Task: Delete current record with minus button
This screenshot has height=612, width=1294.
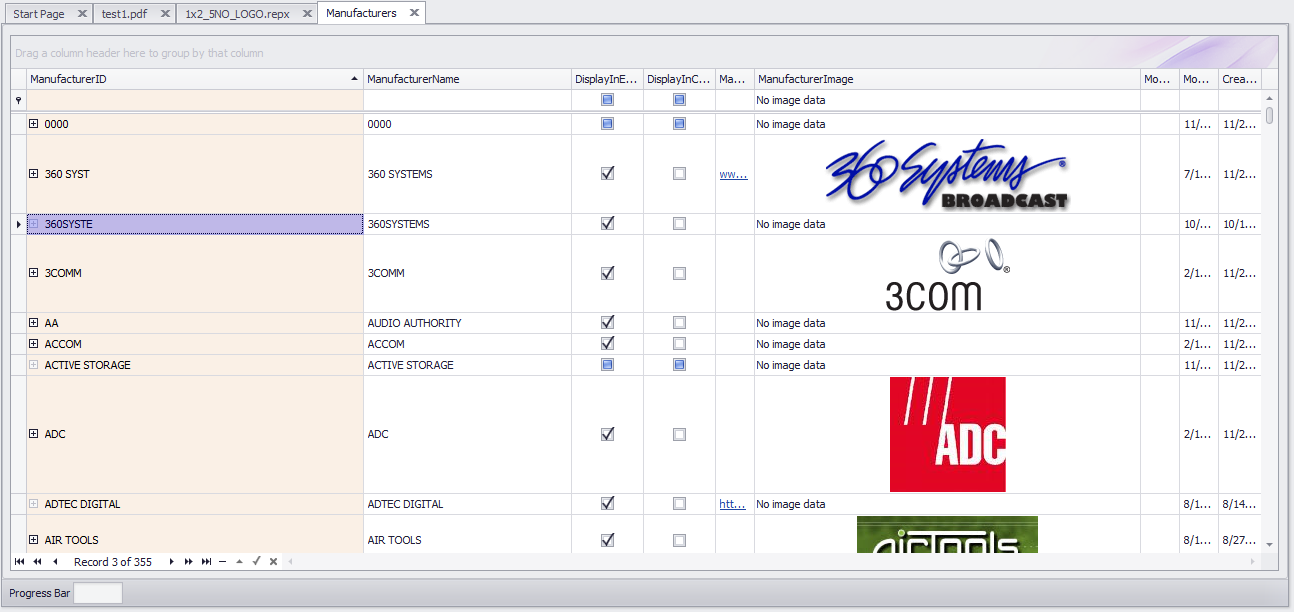Action: point(222,562)
